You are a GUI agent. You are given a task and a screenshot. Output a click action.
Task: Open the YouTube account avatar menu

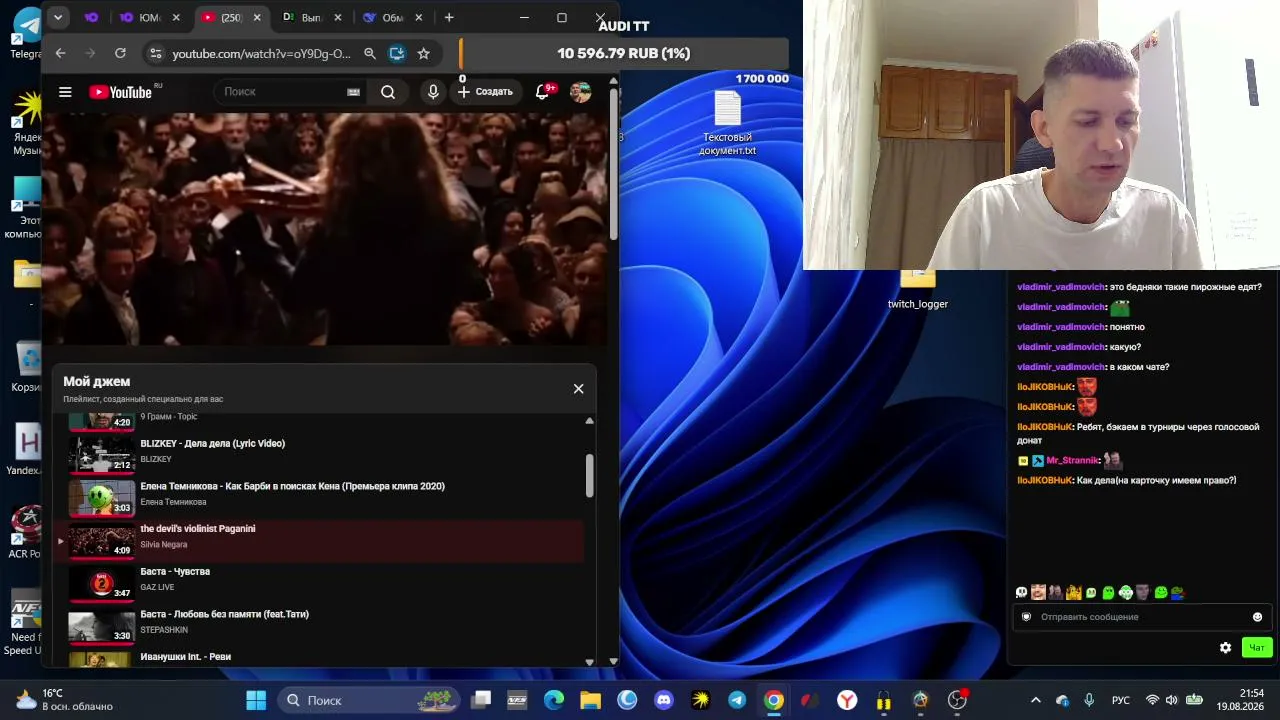(580, 92)
